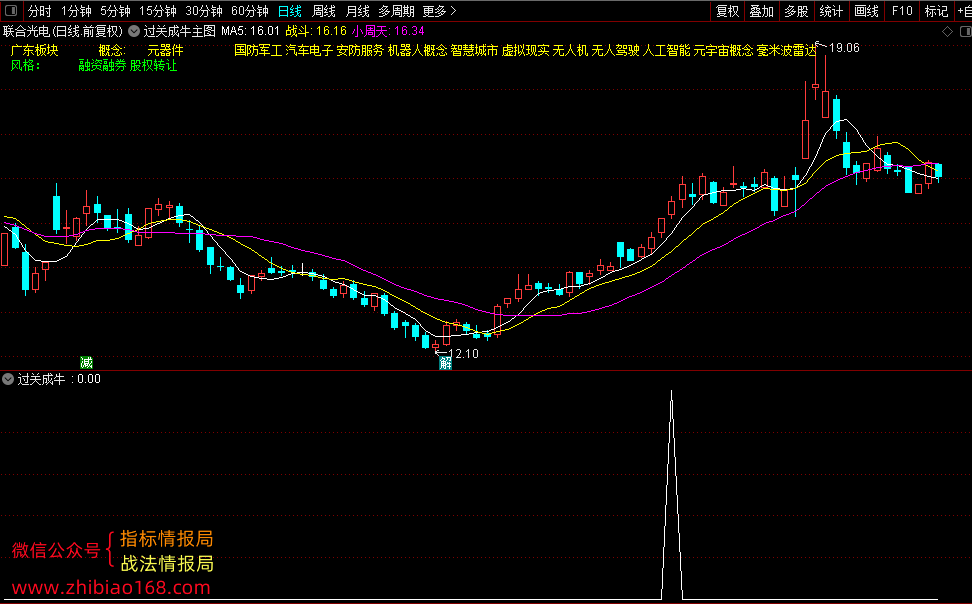The height and width of the screenshot is (604, 972).
Task: Click the green 减 marker below the chart
Action: tap(86, 363)
